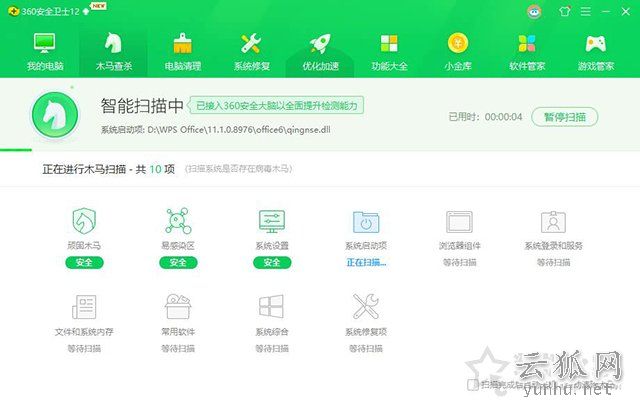
Task: Click the 系统启动项 folder icon
Action: coord(366,222)
